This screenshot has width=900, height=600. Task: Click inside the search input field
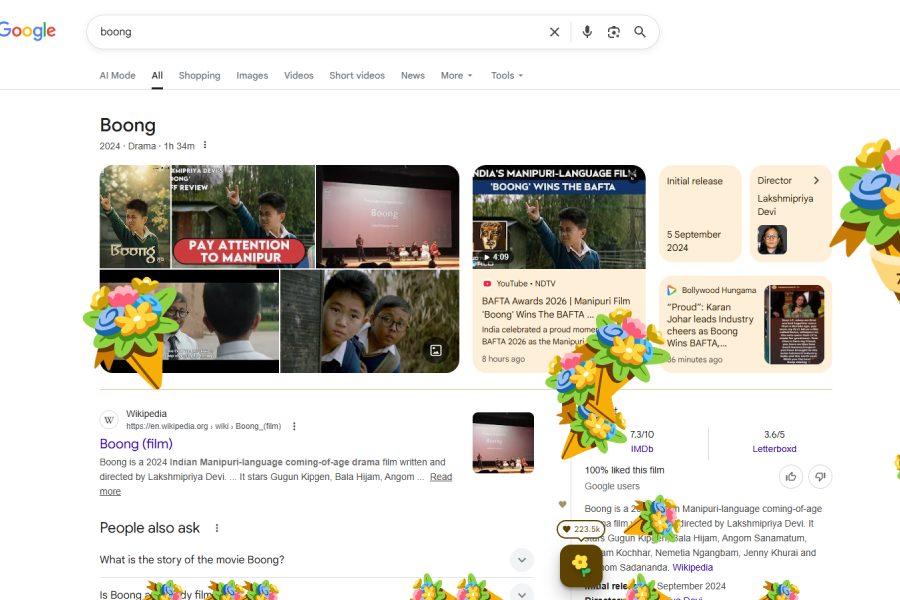pyautogui.click(x=320, y=32)
